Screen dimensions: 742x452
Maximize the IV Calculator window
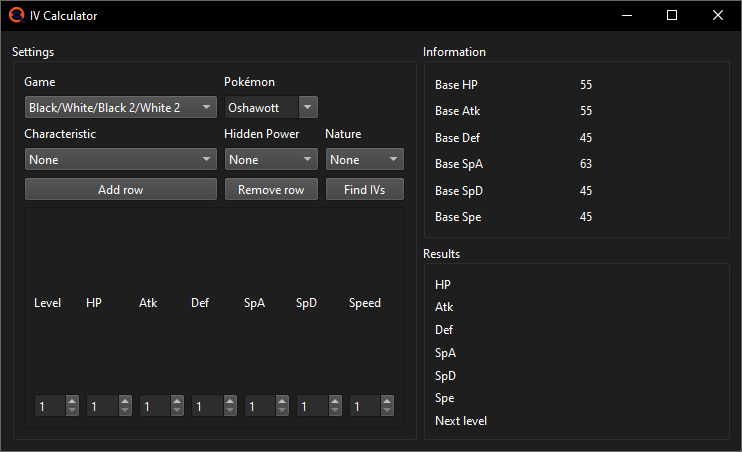(672, 15)
